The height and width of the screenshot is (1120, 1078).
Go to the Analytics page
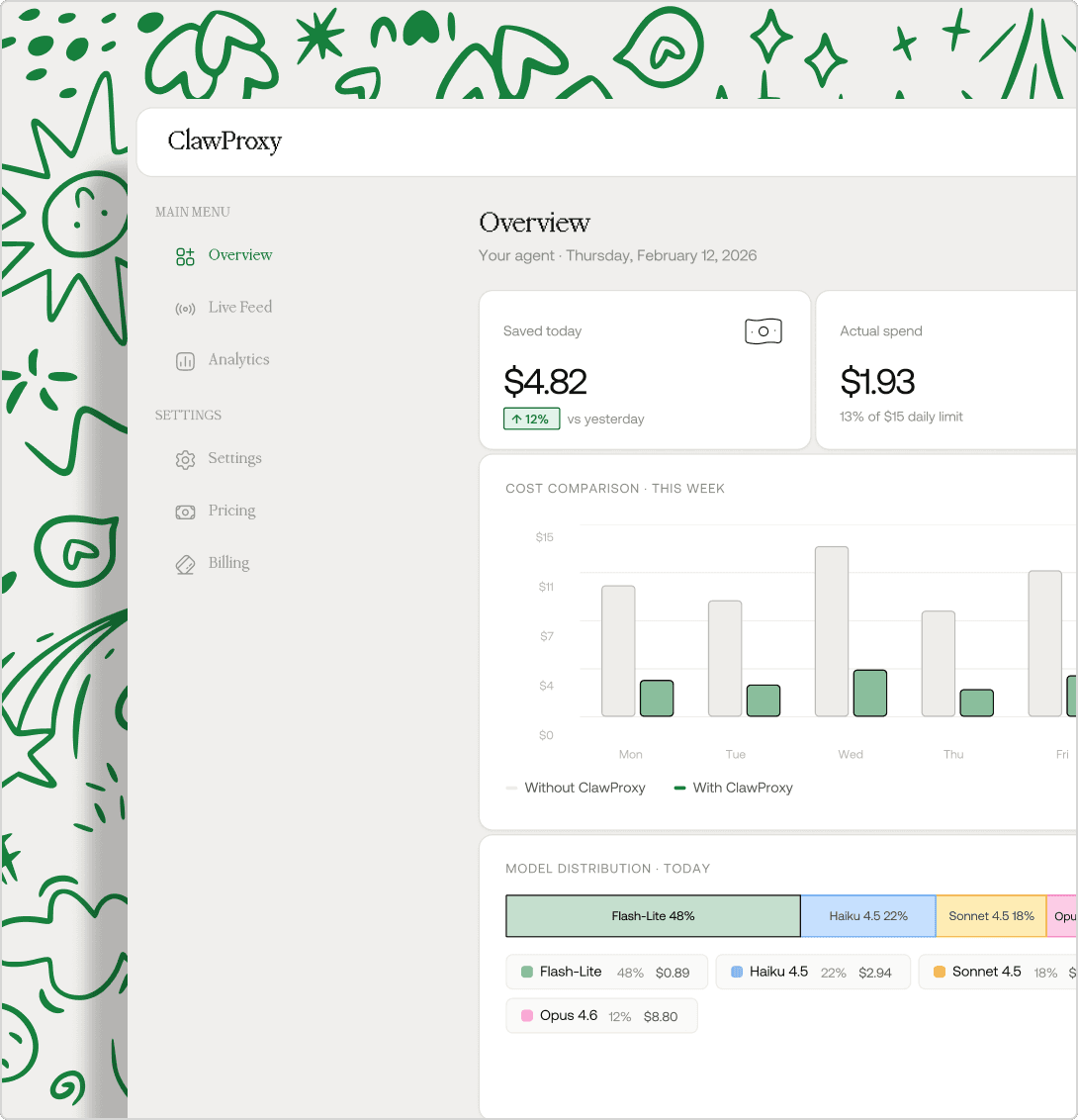[238, 360]
